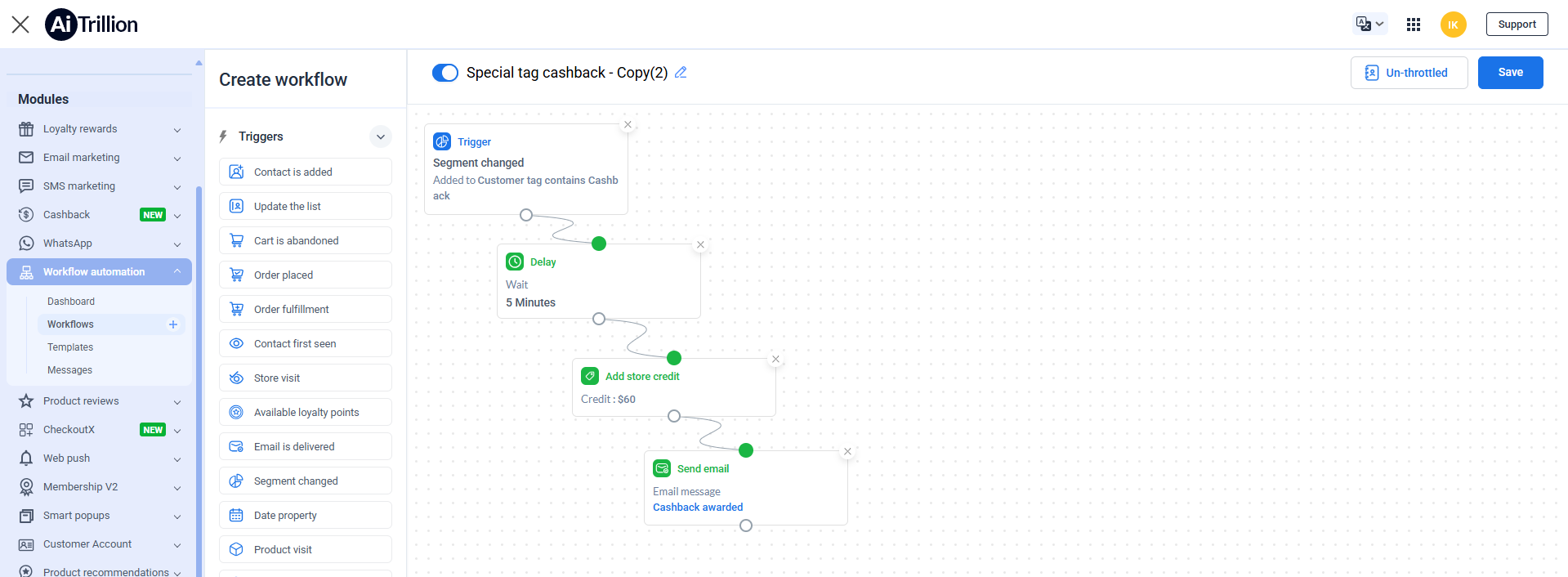Click the Add store credit output connector
Viewport: 1568px width, 577px height.
(x=674, y=416)
